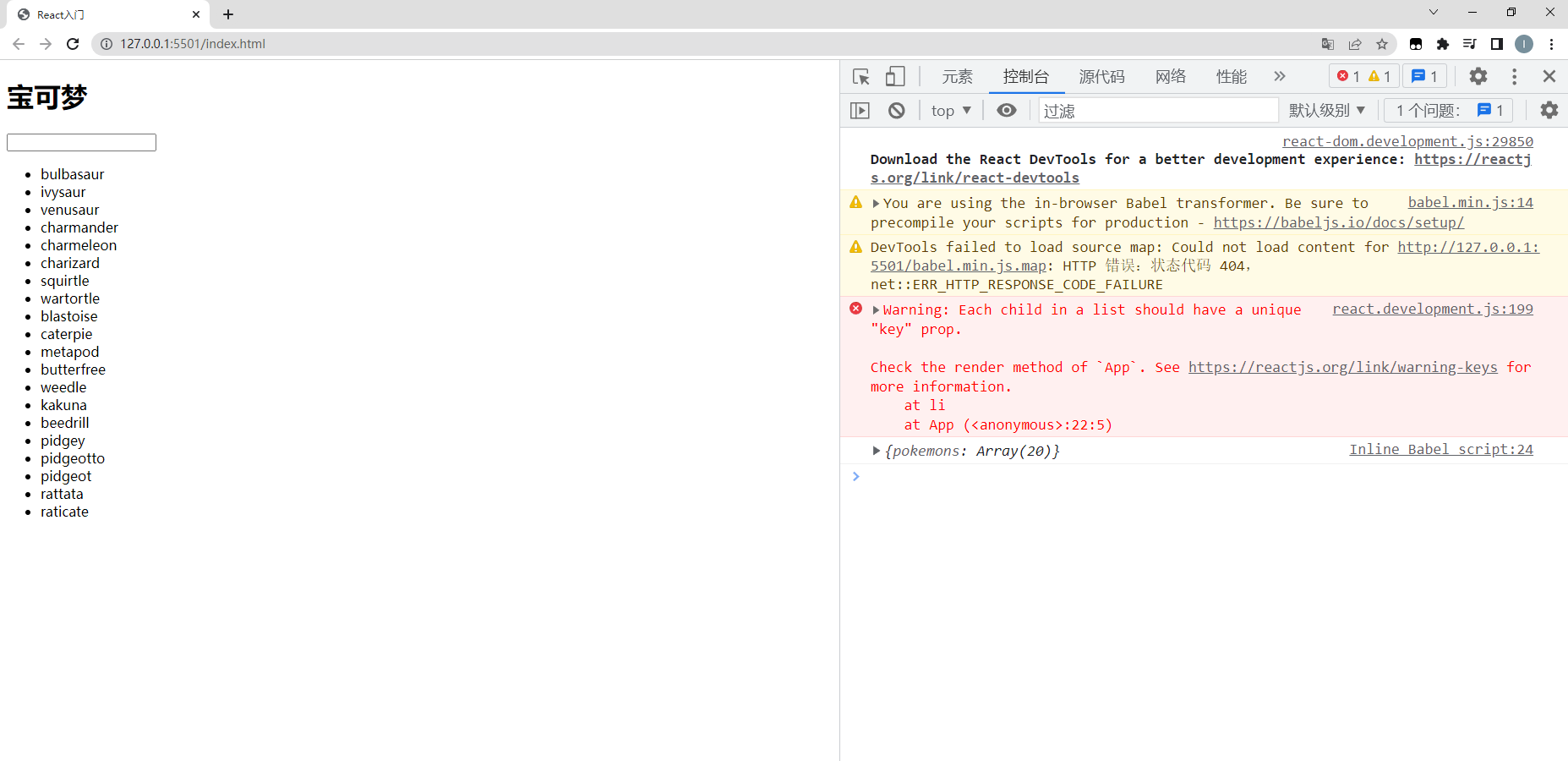Click the browser address bar URL

(x=193, y=44)
